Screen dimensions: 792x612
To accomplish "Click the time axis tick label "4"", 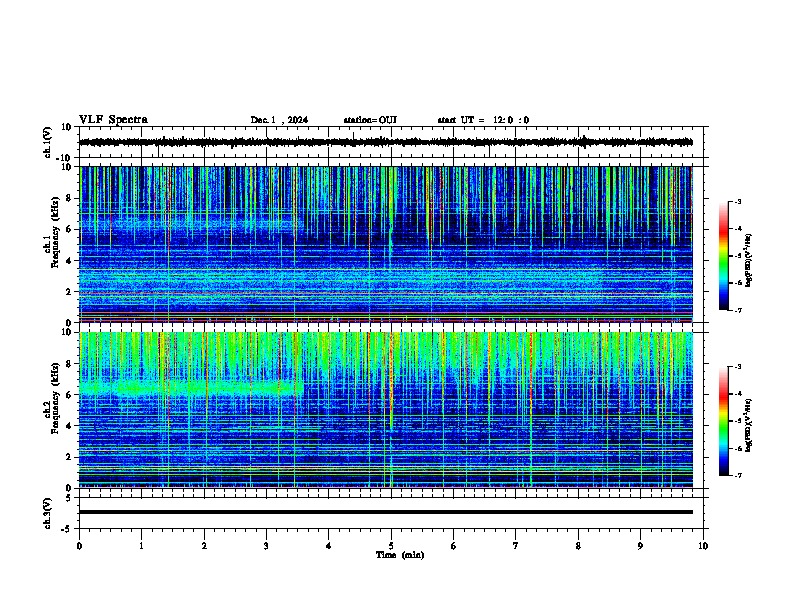I will [329, 546].
